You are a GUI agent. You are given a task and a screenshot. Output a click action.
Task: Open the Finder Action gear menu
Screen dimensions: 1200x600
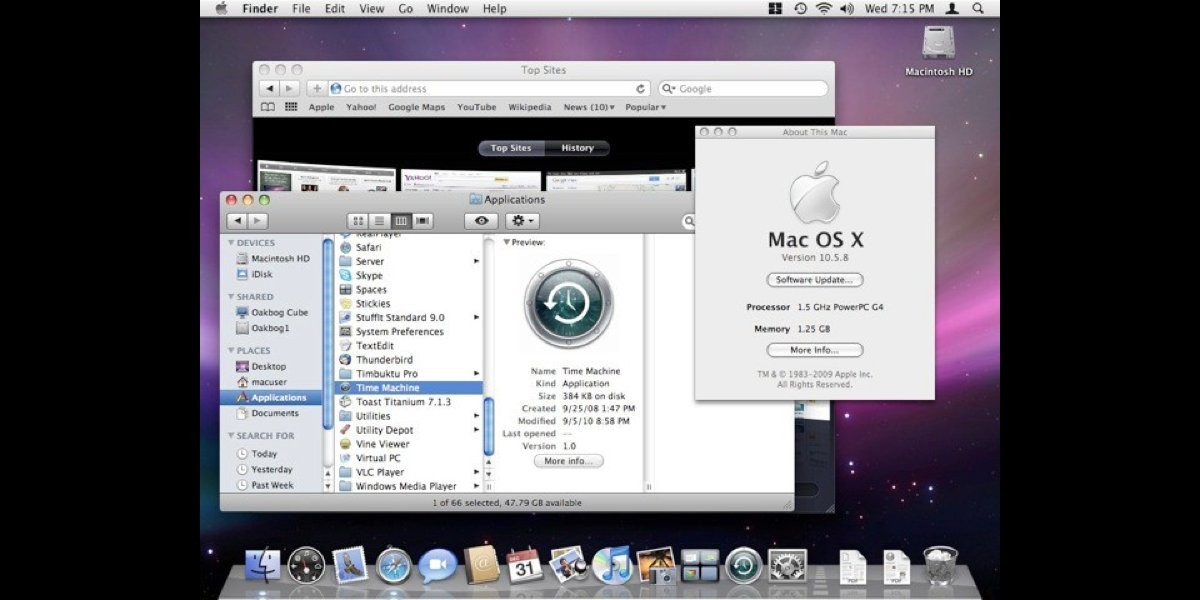(522, 221)
